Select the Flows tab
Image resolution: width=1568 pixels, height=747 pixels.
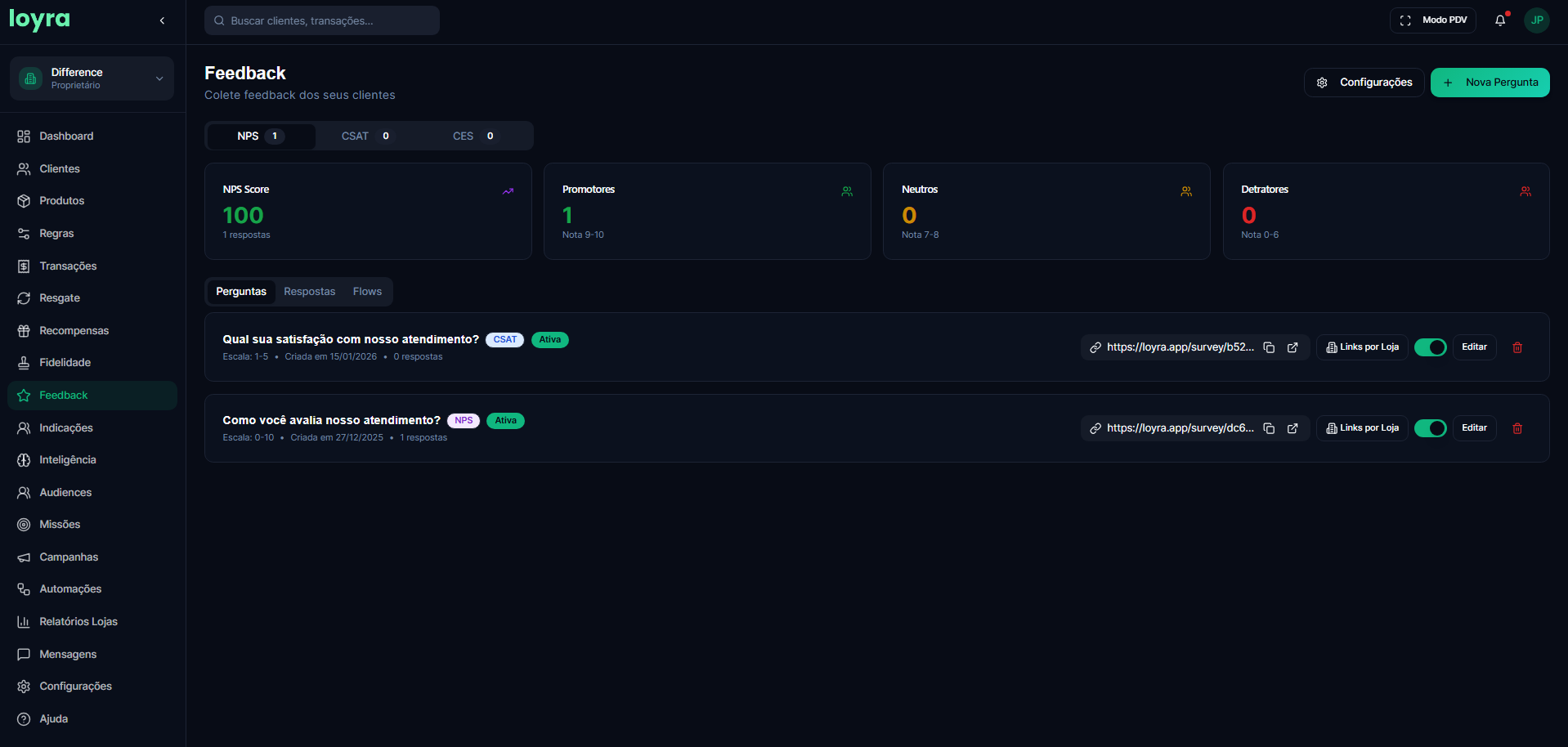[368, 292]
